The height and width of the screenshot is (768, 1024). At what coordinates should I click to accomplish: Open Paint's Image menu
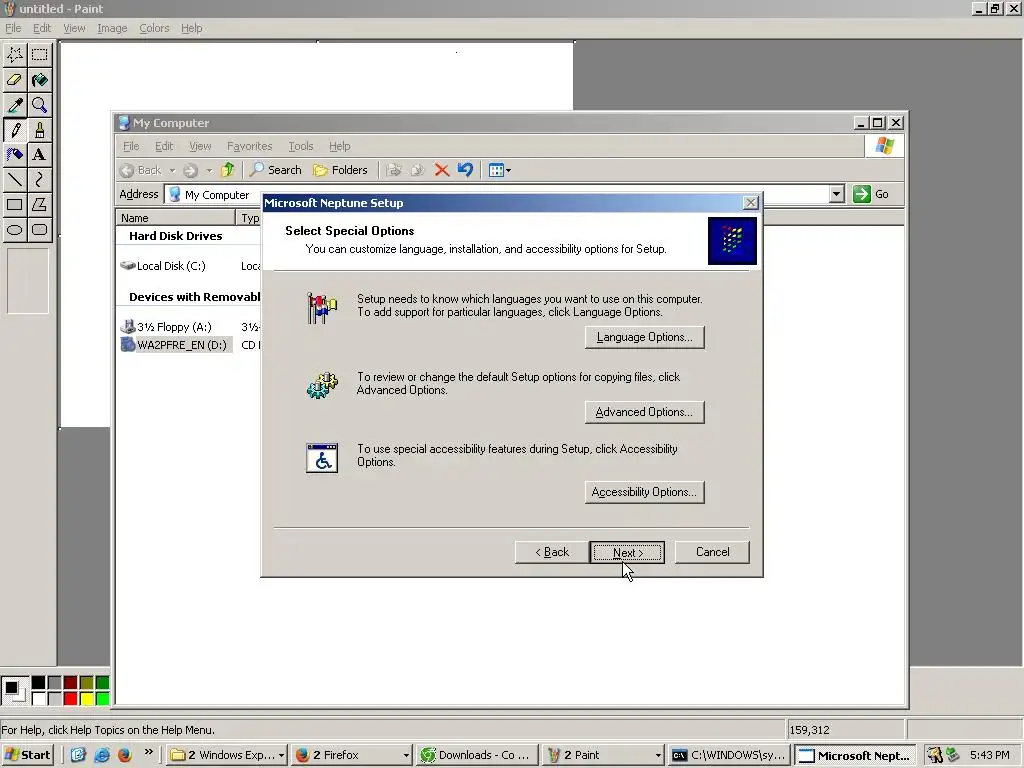pyautogui.click(x=112, y=28)
